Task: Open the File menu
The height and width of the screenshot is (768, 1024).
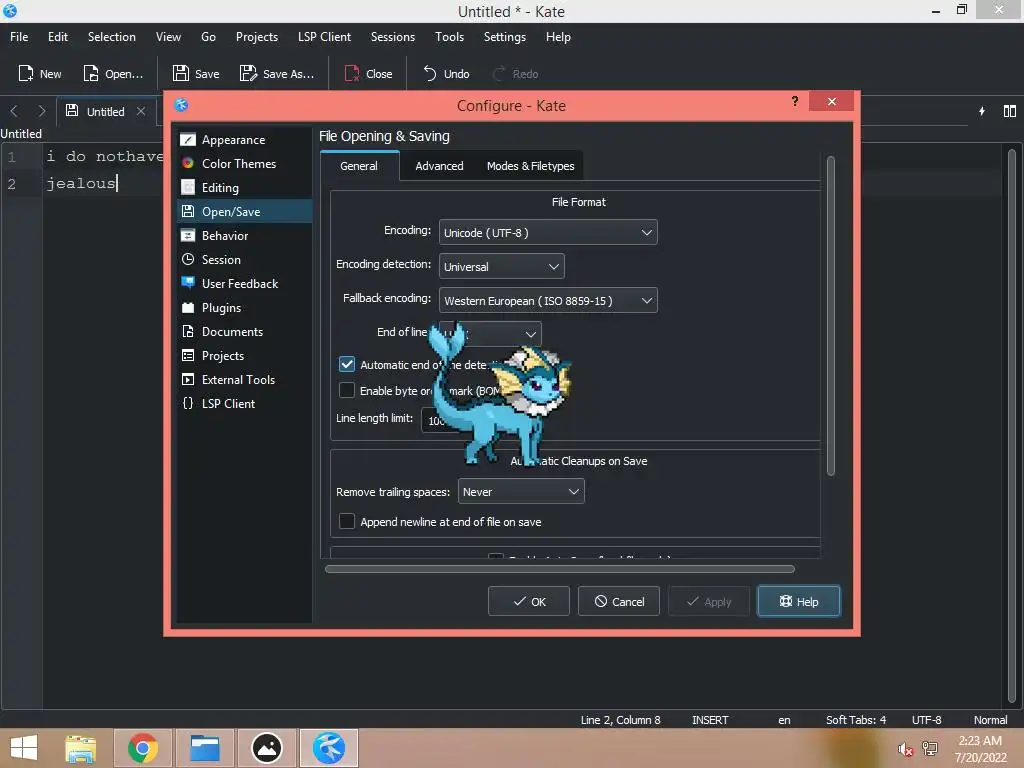Action: 19,37
